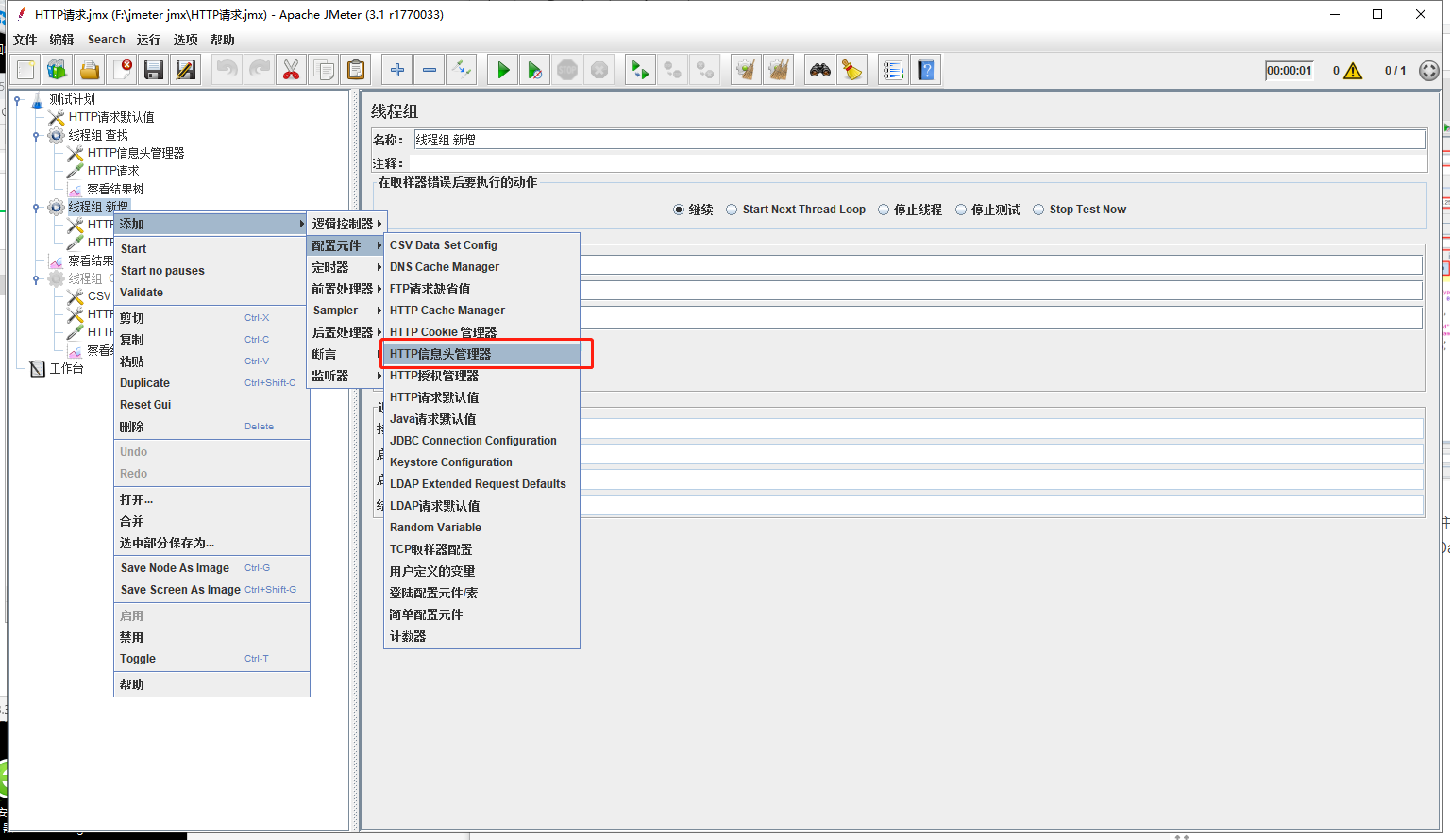Screen dimensions: 1450x840
Task: Select Start Next Thread Loop radio button
Action: pyautogui.click(x=732, y=210)
